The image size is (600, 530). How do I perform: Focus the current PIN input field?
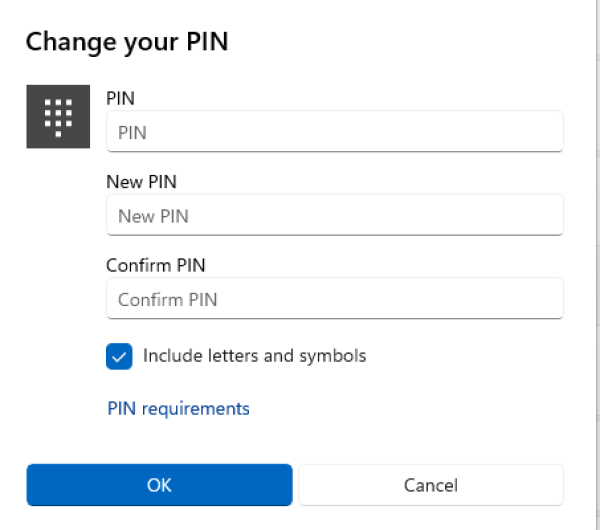335,131
